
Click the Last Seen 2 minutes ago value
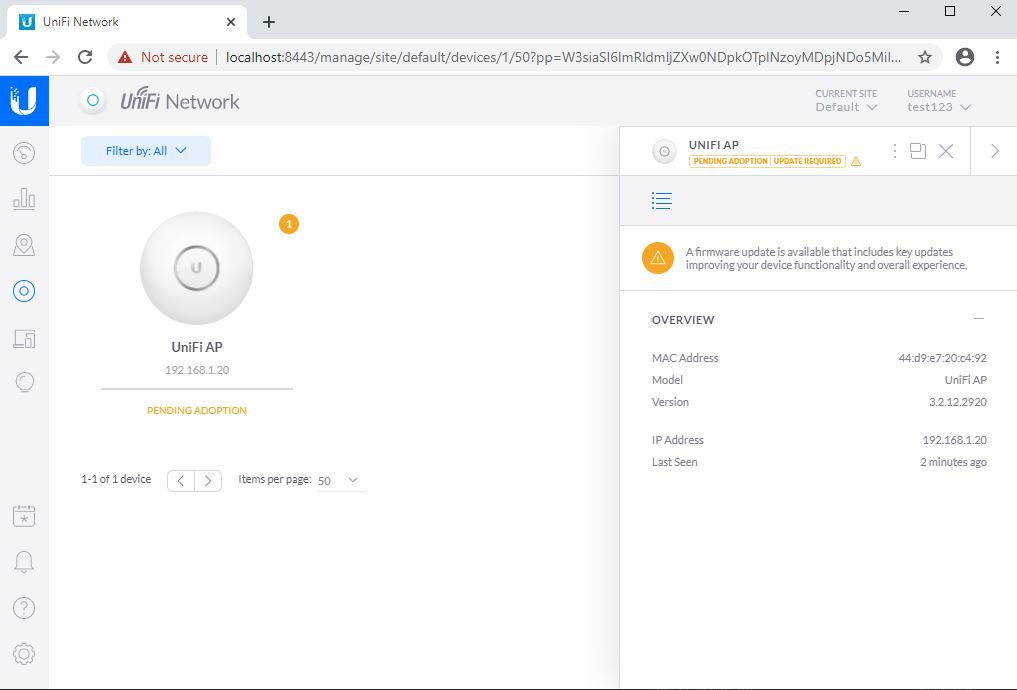click(x=953, y=462)
